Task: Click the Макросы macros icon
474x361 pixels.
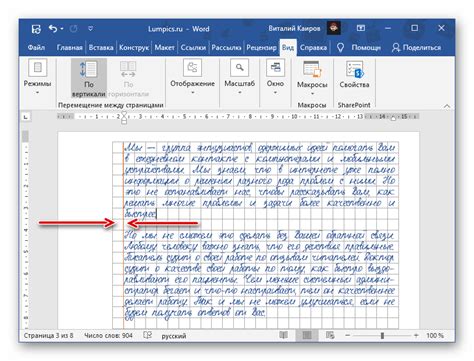Action: pyautogui.click(x=312, y=69)
